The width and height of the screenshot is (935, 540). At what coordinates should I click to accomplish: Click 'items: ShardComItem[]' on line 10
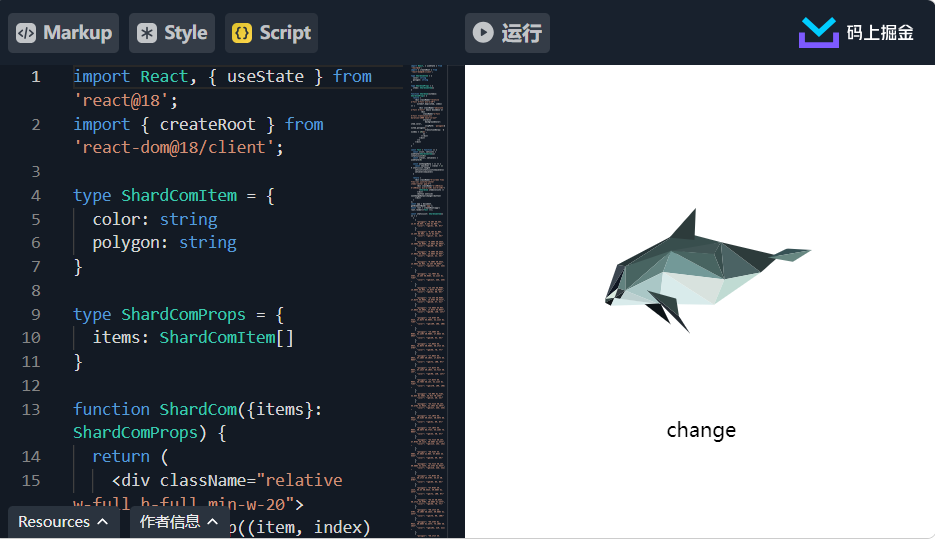pos(193,337)
